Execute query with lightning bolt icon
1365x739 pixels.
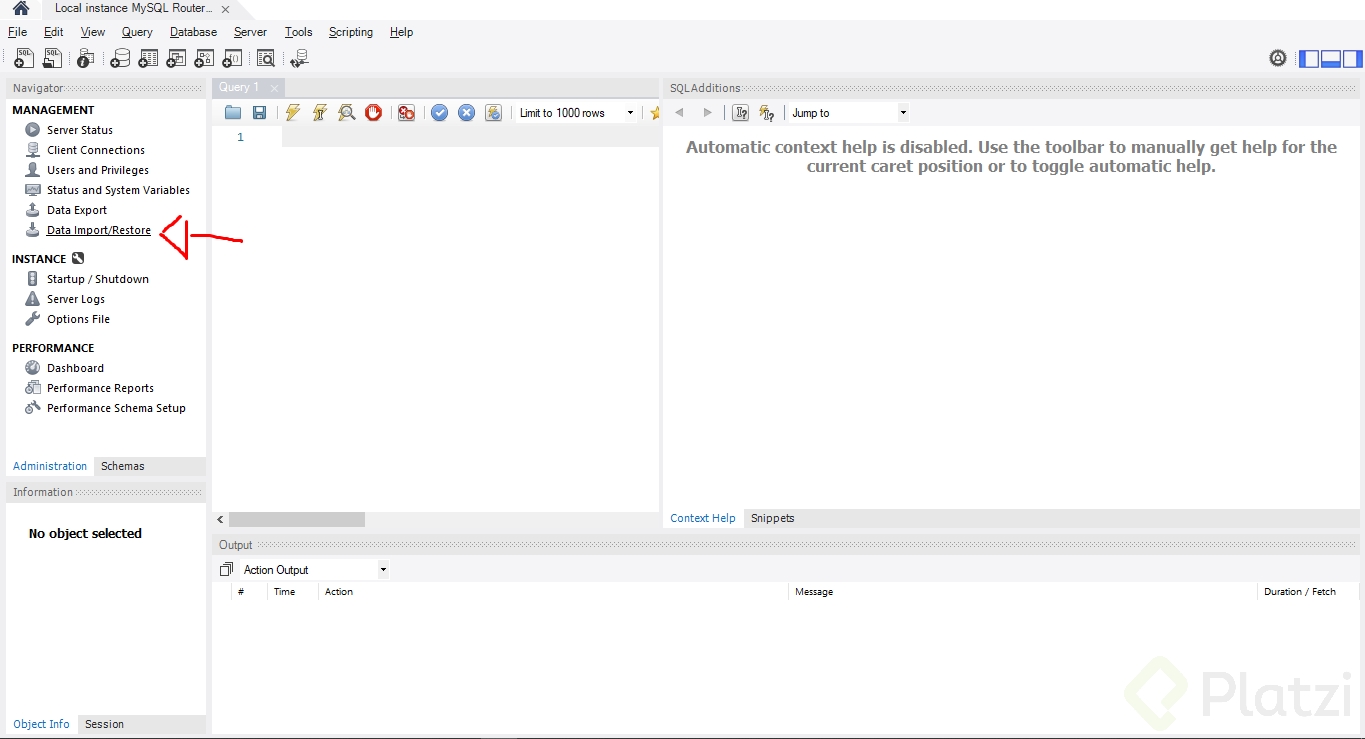coord(292,113)
